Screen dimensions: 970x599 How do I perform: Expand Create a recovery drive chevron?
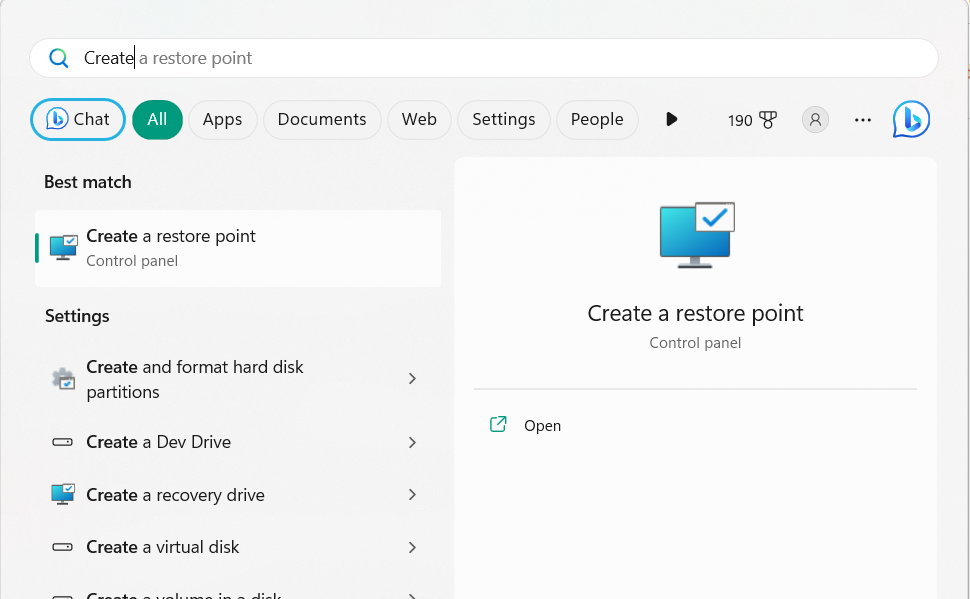(412, 495)
